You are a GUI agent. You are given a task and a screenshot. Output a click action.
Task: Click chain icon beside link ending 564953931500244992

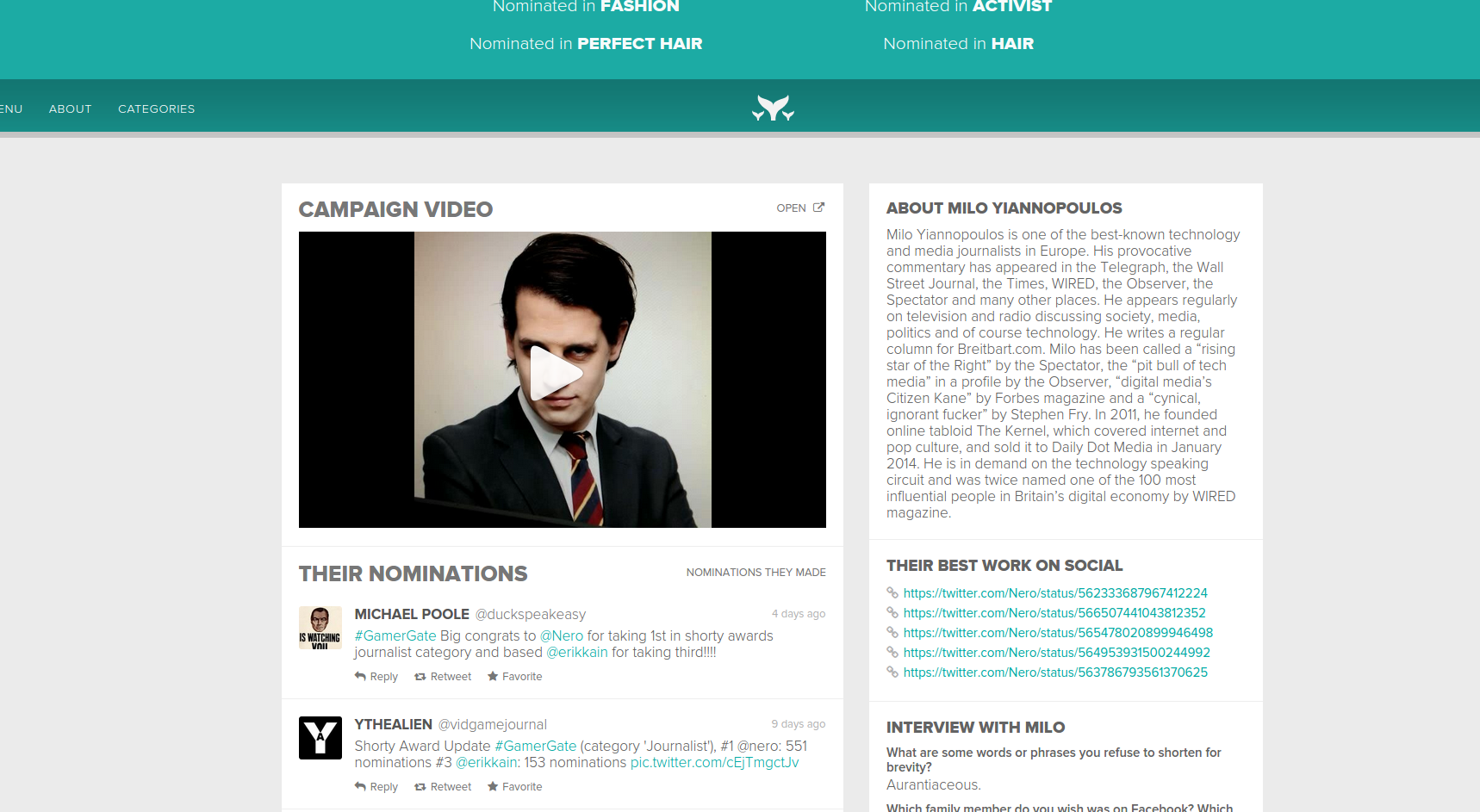coord(892,652)
